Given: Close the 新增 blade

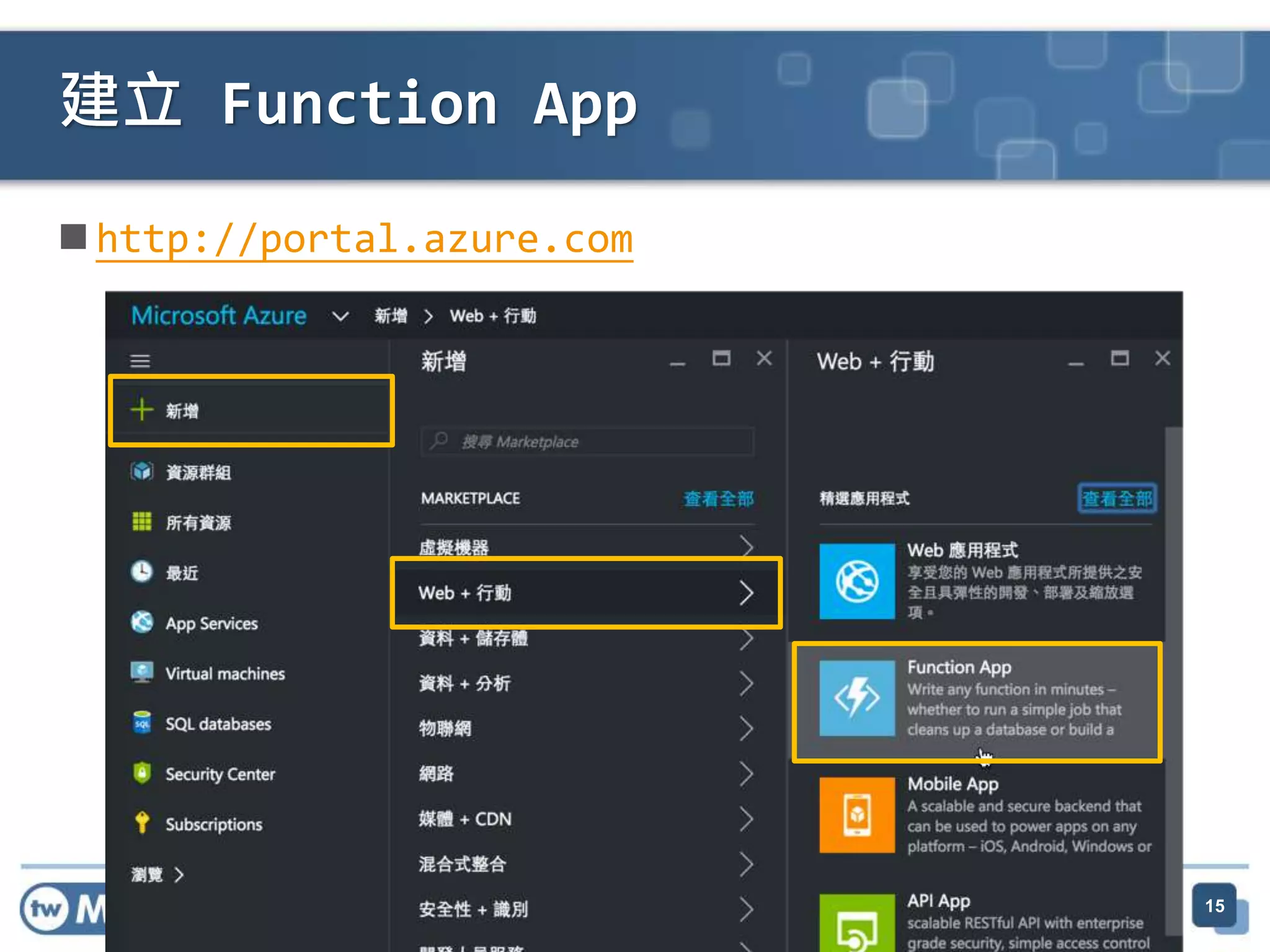Looking at the screenshot, I should (x=765, y=358).
